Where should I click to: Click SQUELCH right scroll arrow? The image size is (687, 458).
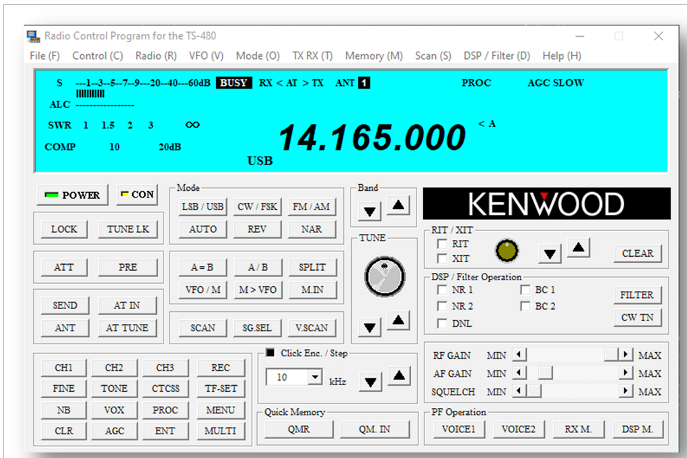(626, 391)
